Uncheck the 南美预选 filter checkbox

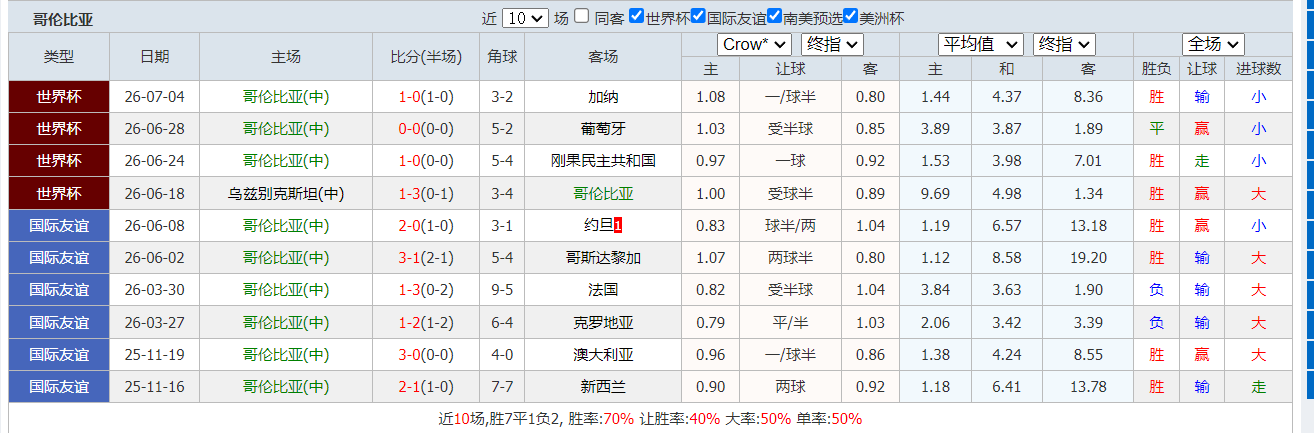(x=775, y=17)
